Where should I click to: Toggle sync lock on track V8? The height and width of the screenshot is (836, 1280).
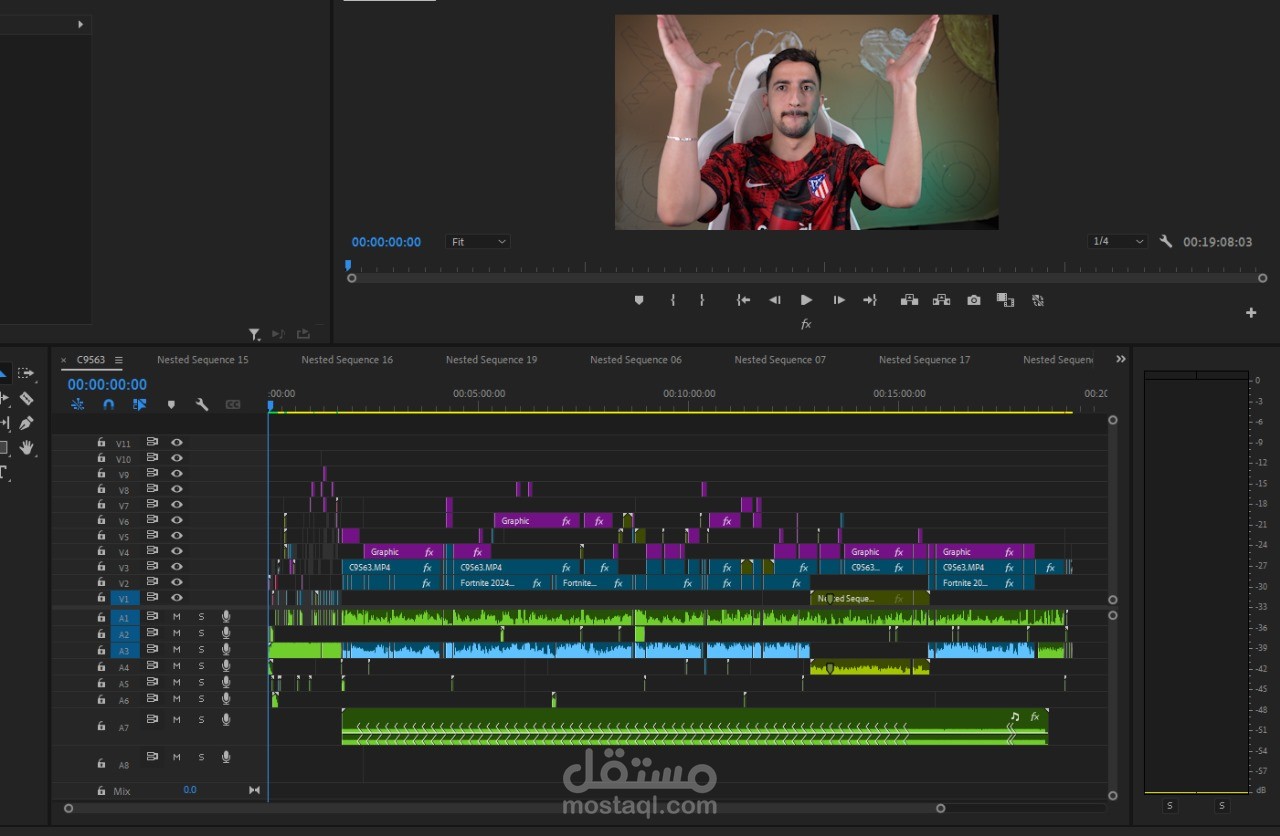152,489
